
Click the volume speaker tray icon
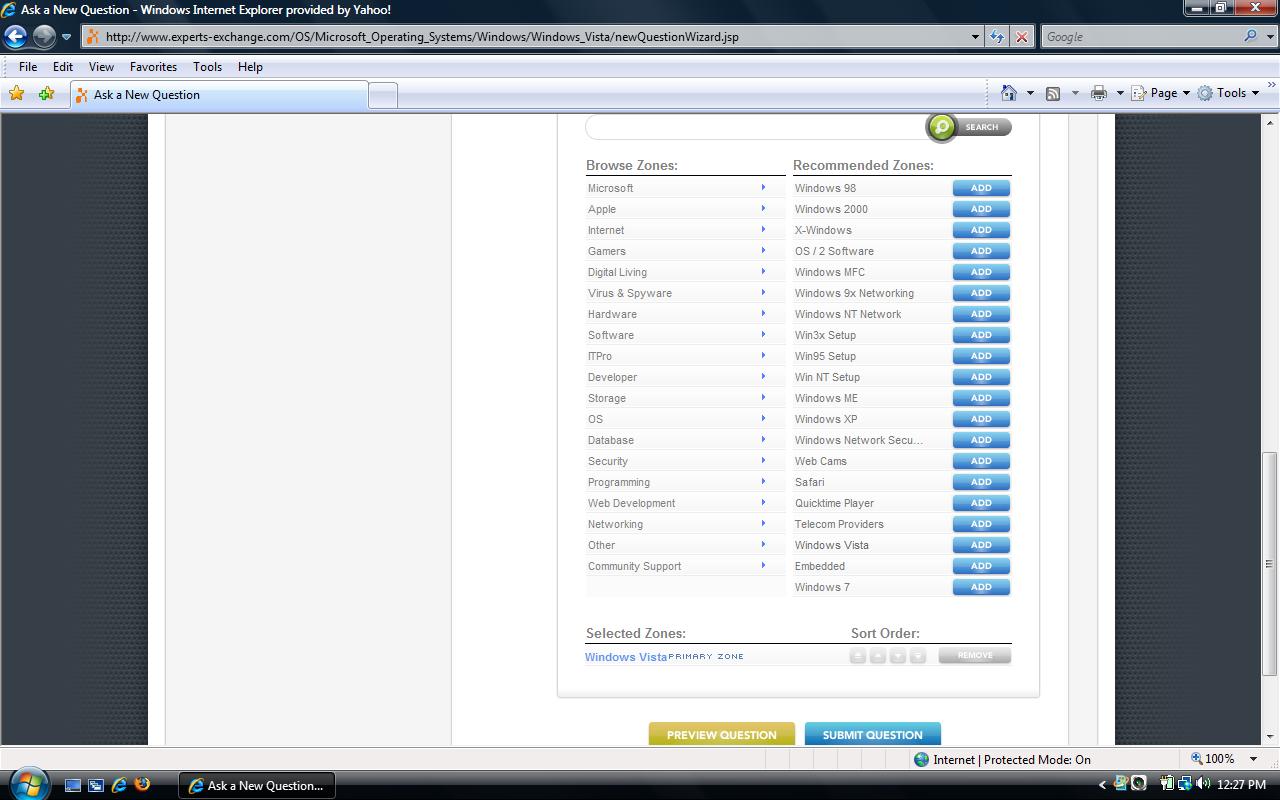pos(1203,784)
